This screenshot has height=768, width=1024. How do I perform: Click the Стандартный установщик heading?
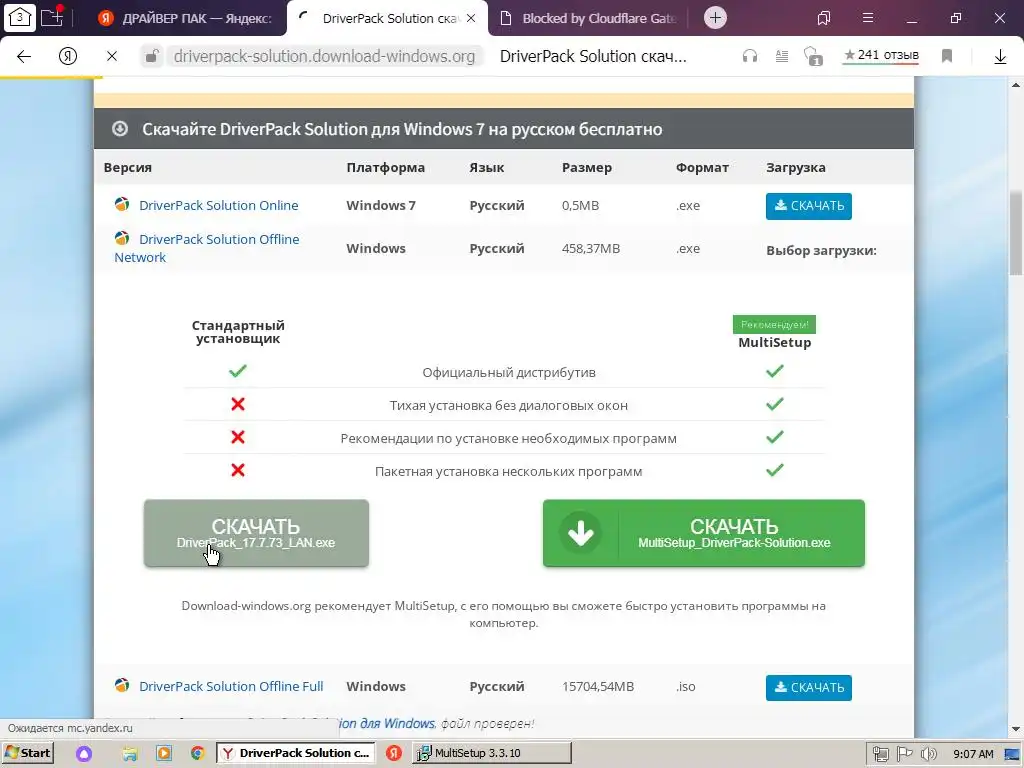pyautogui.click(x=238, y=332)
